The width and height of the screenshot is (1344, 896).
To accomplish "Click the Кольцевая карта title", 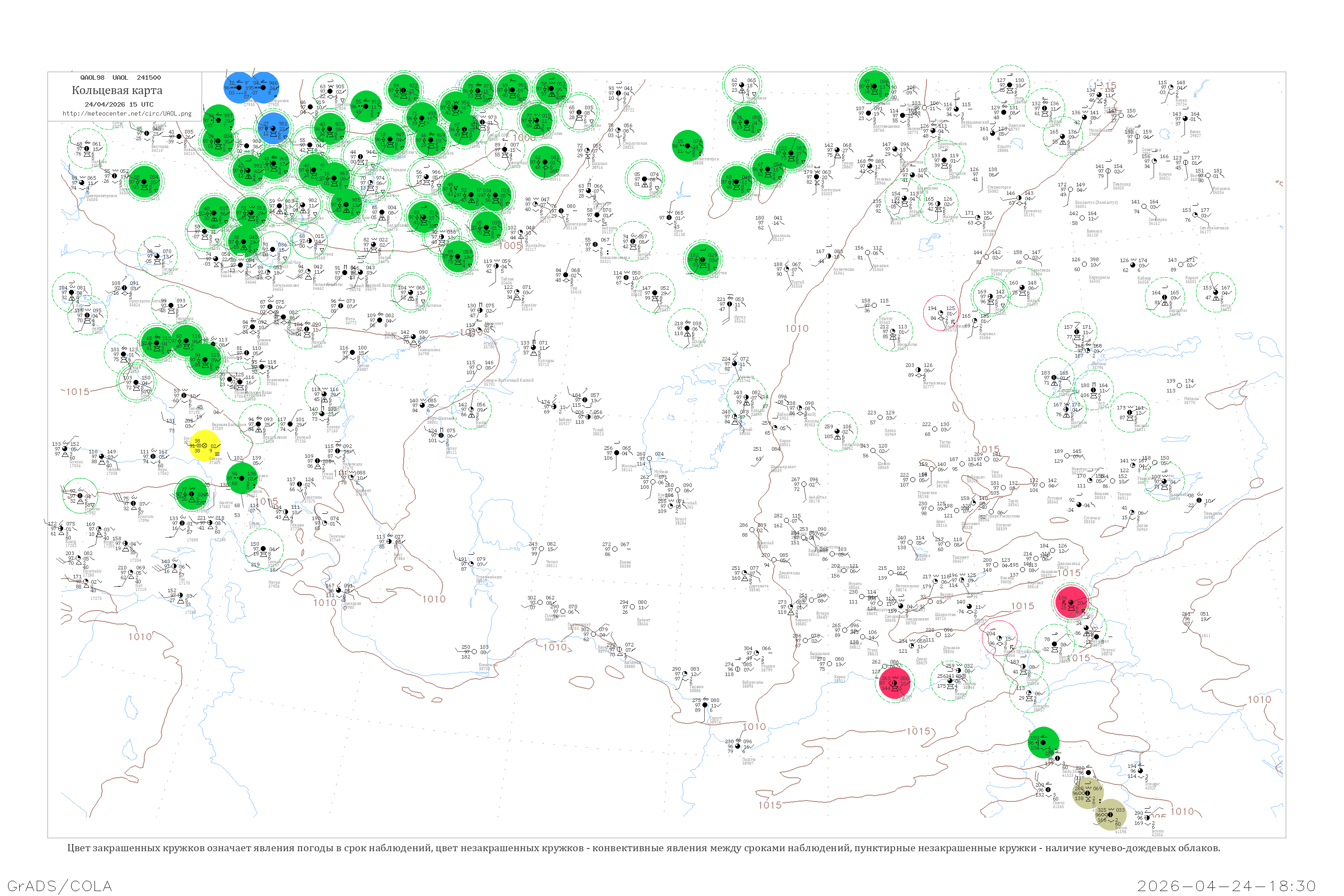I will [117, 90].
